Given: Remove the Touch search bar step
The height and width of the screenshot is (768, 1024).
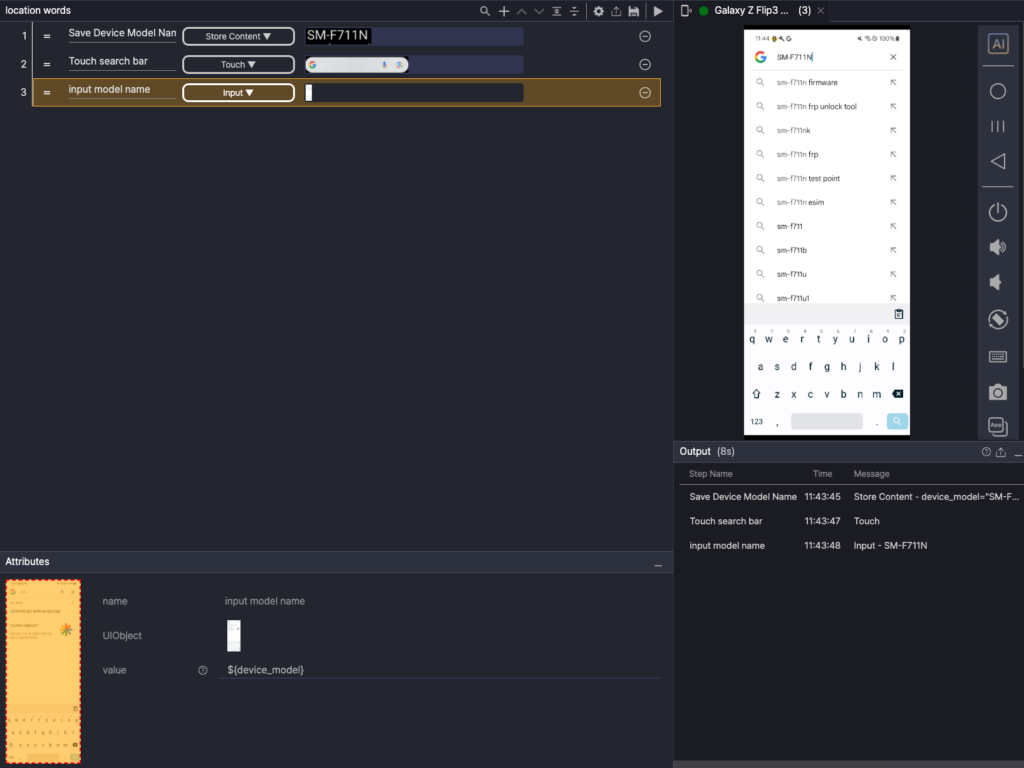Looking at the screenshot, I should (x=645, y=64).
